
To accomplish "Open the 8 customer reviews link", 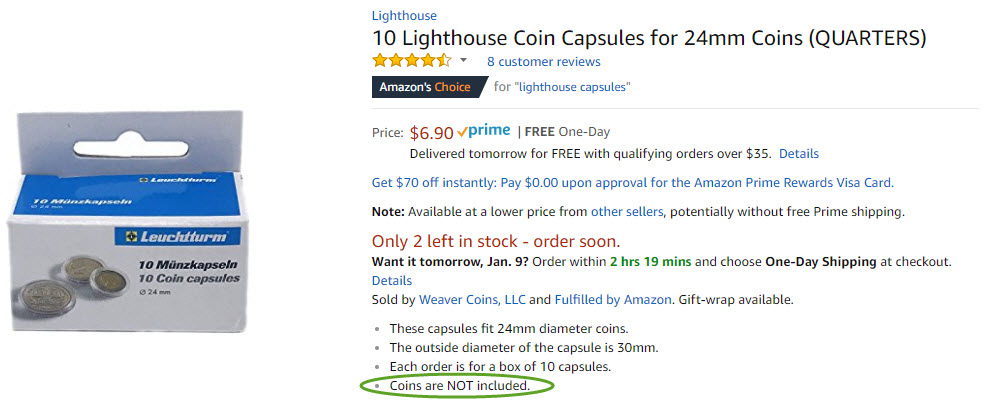I will pyautogui.click(x=543, y=62).
